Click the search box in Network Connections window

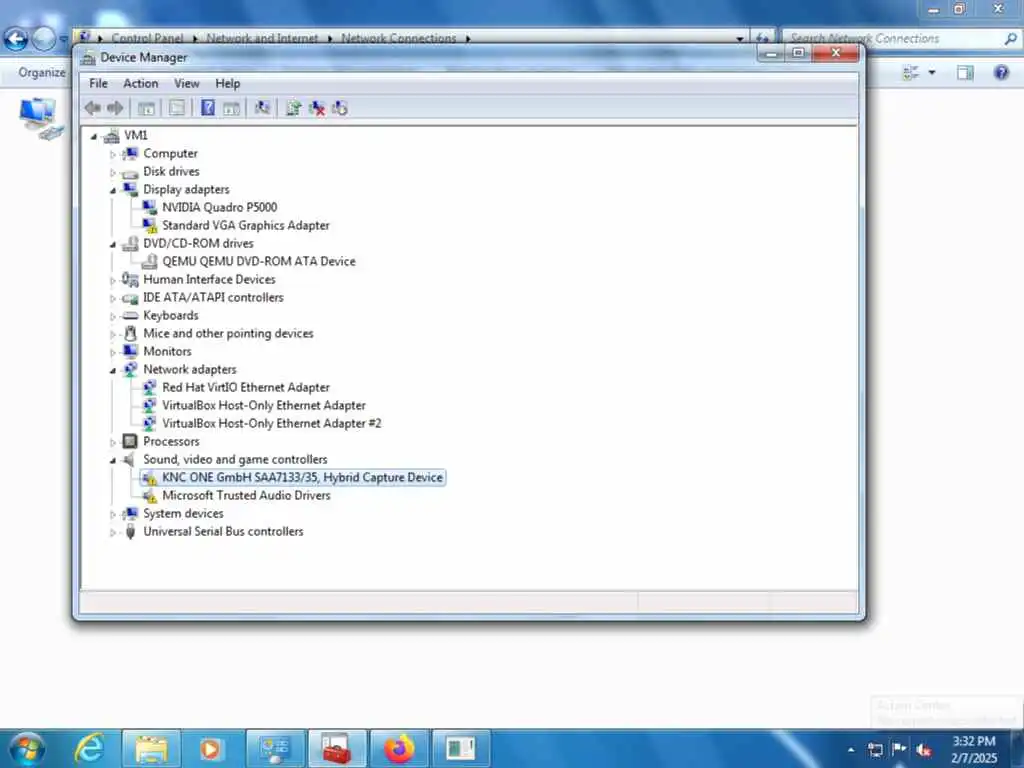[x=901, y=39]
